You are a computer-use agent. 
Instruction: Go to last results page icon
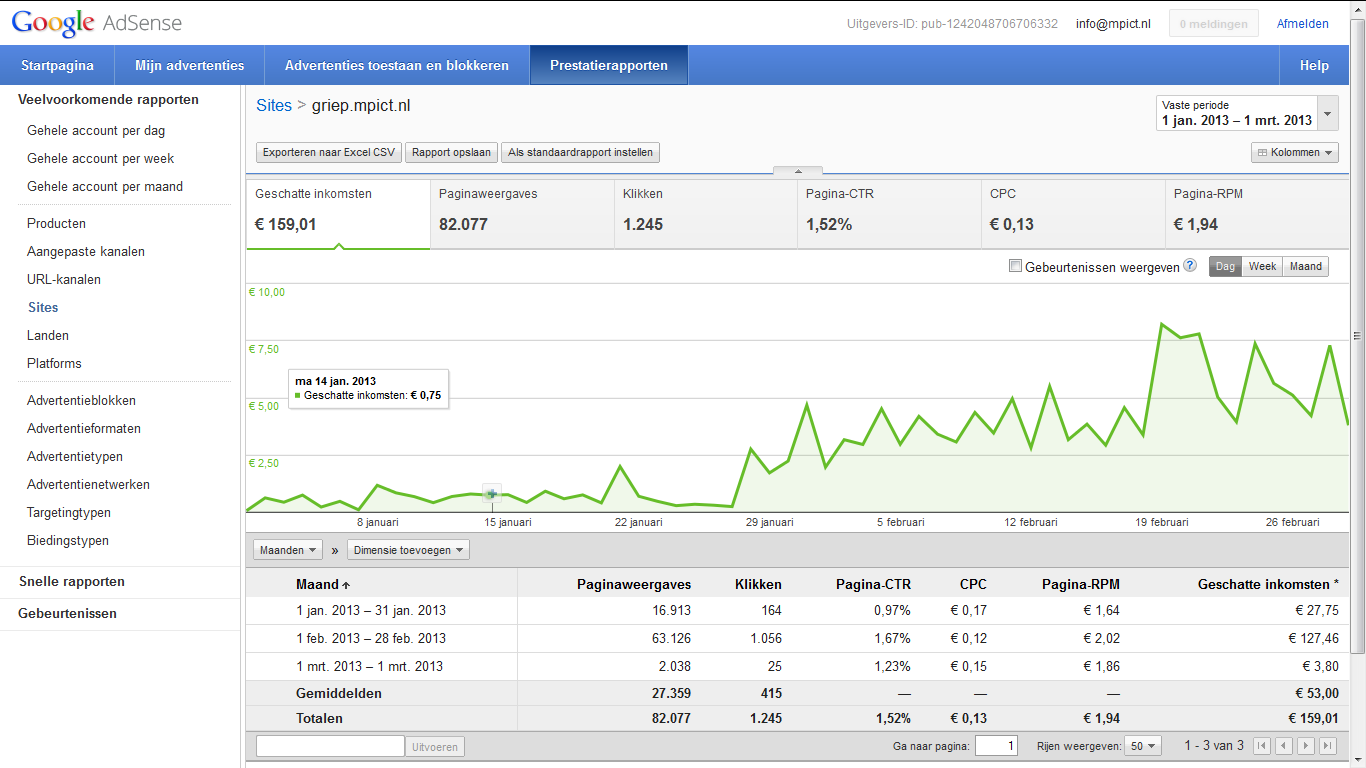1328,746
